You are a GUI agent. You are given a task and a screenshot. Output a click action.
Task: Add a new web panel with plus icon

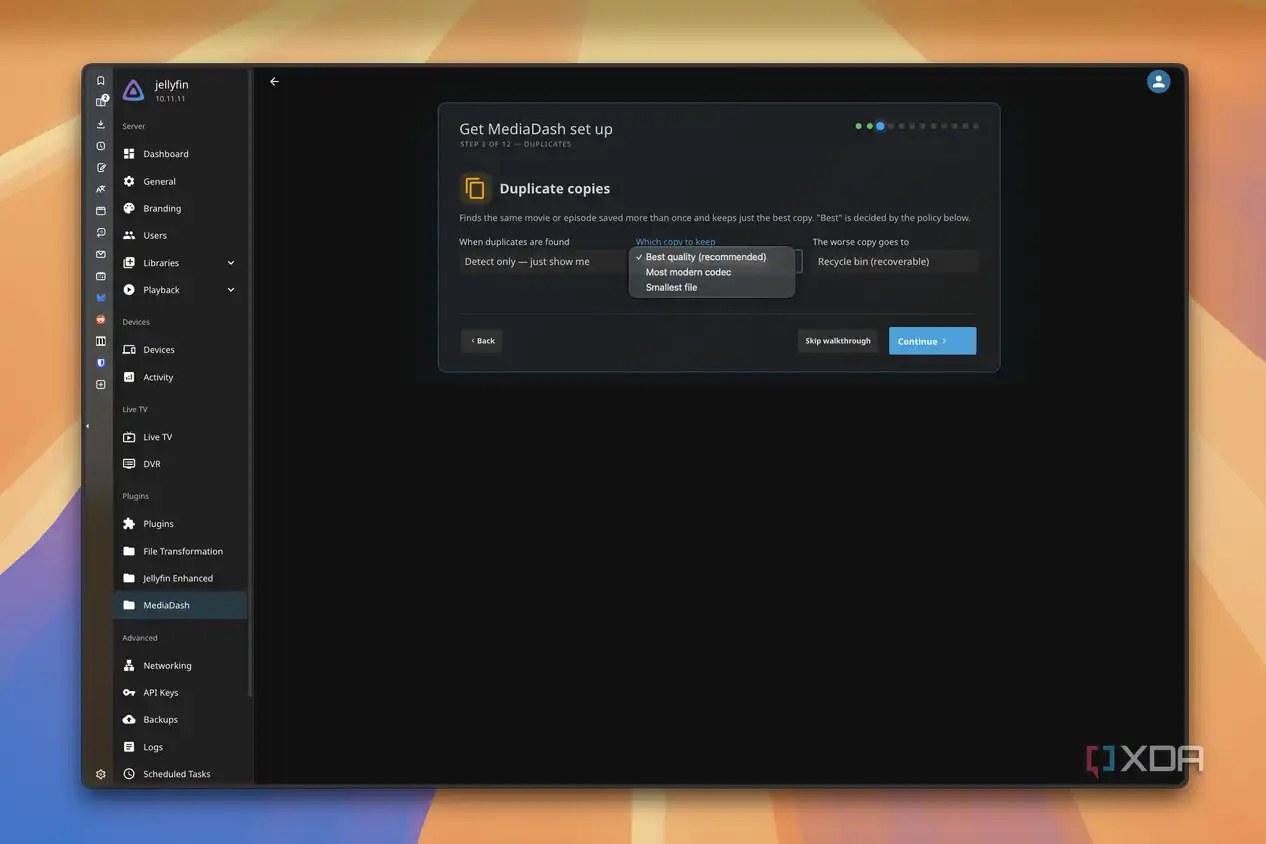coord(101,384)
